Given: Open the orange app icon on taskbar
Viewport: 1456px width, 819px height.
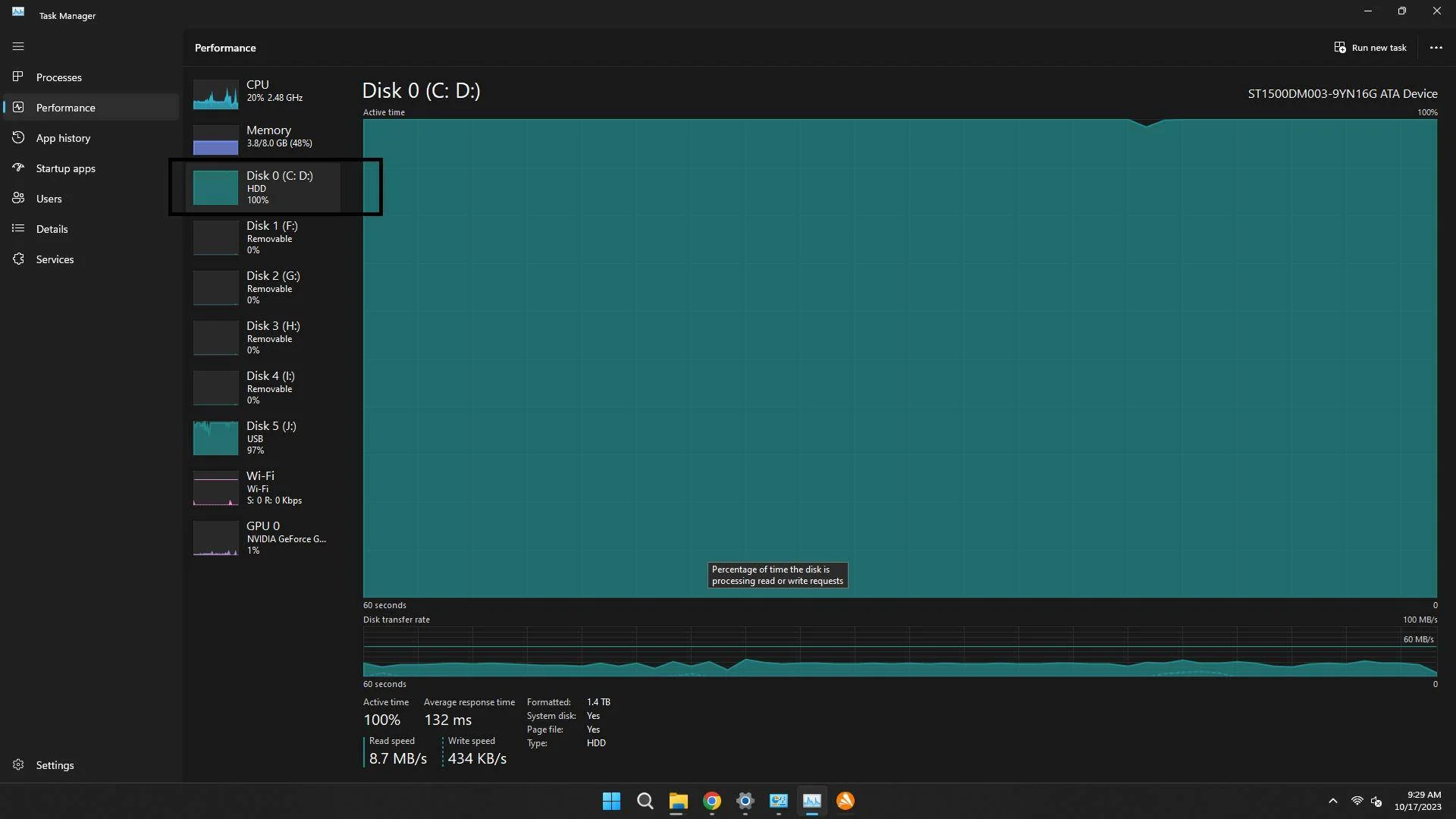Looking at the screenshot, I should click(x=845, y=801).
